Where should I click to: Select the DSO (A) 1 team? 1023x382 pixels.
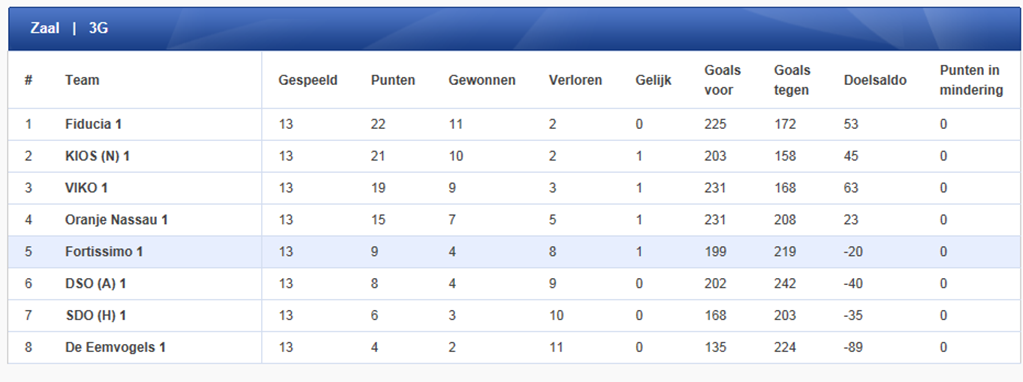coord(97,284)
